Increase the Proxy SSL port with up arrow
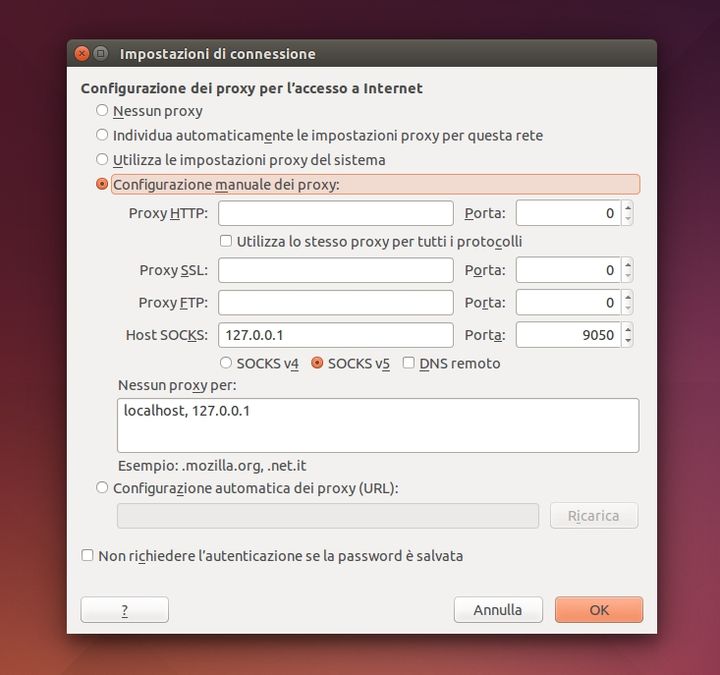 pos(628,264)
